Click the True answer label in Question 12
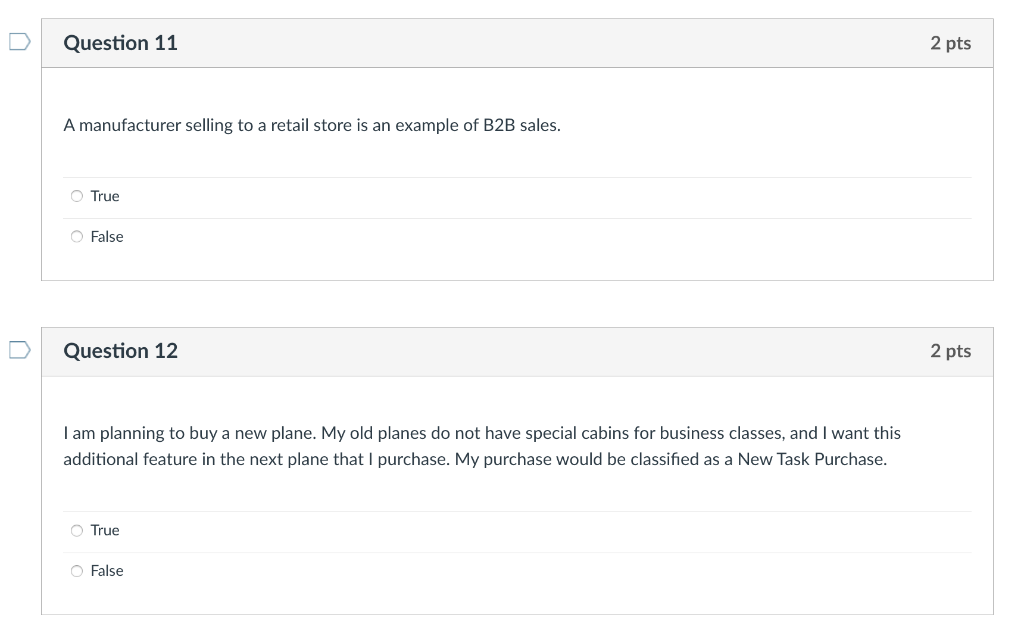Viewport: 1024px width, 636px height. [104, 530]
